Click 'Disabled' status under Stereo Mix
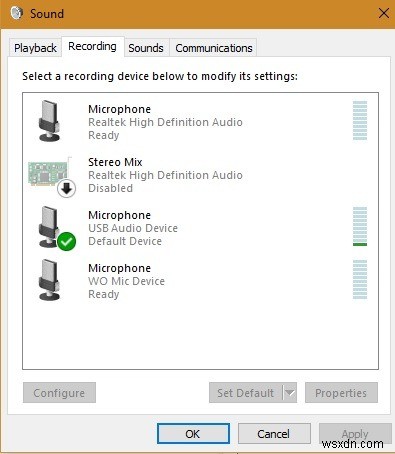Viewport: 395px width, 454px height. (110, 188)
